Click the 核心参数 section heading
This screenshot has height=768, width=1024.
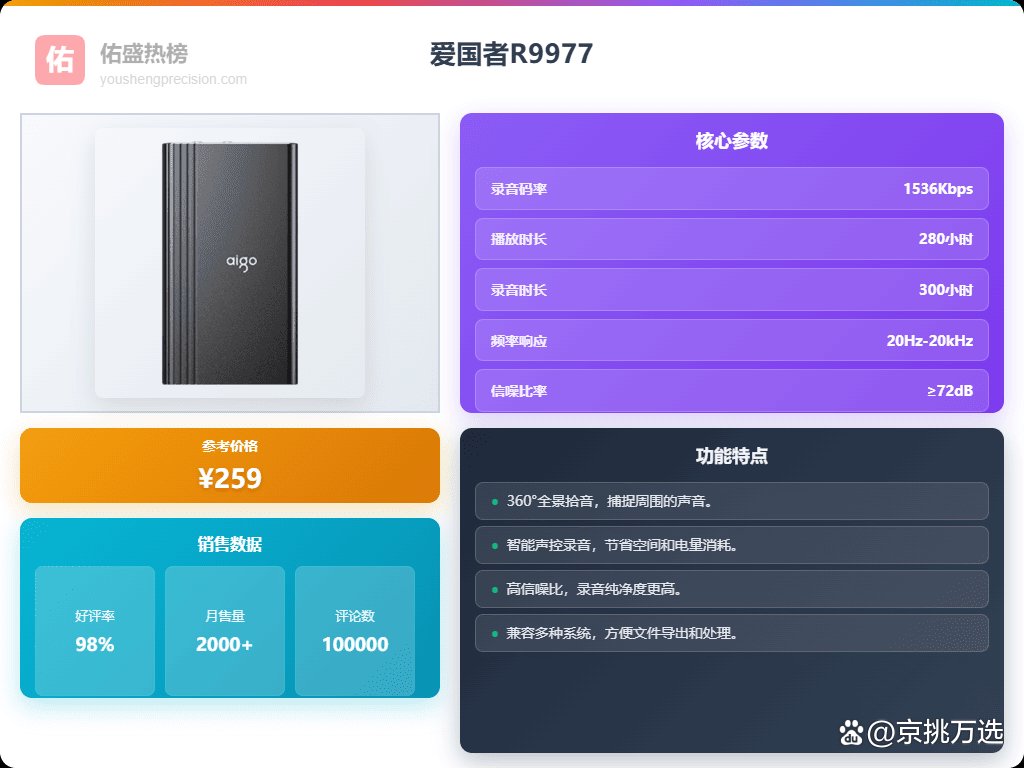[x=731, y=141]
